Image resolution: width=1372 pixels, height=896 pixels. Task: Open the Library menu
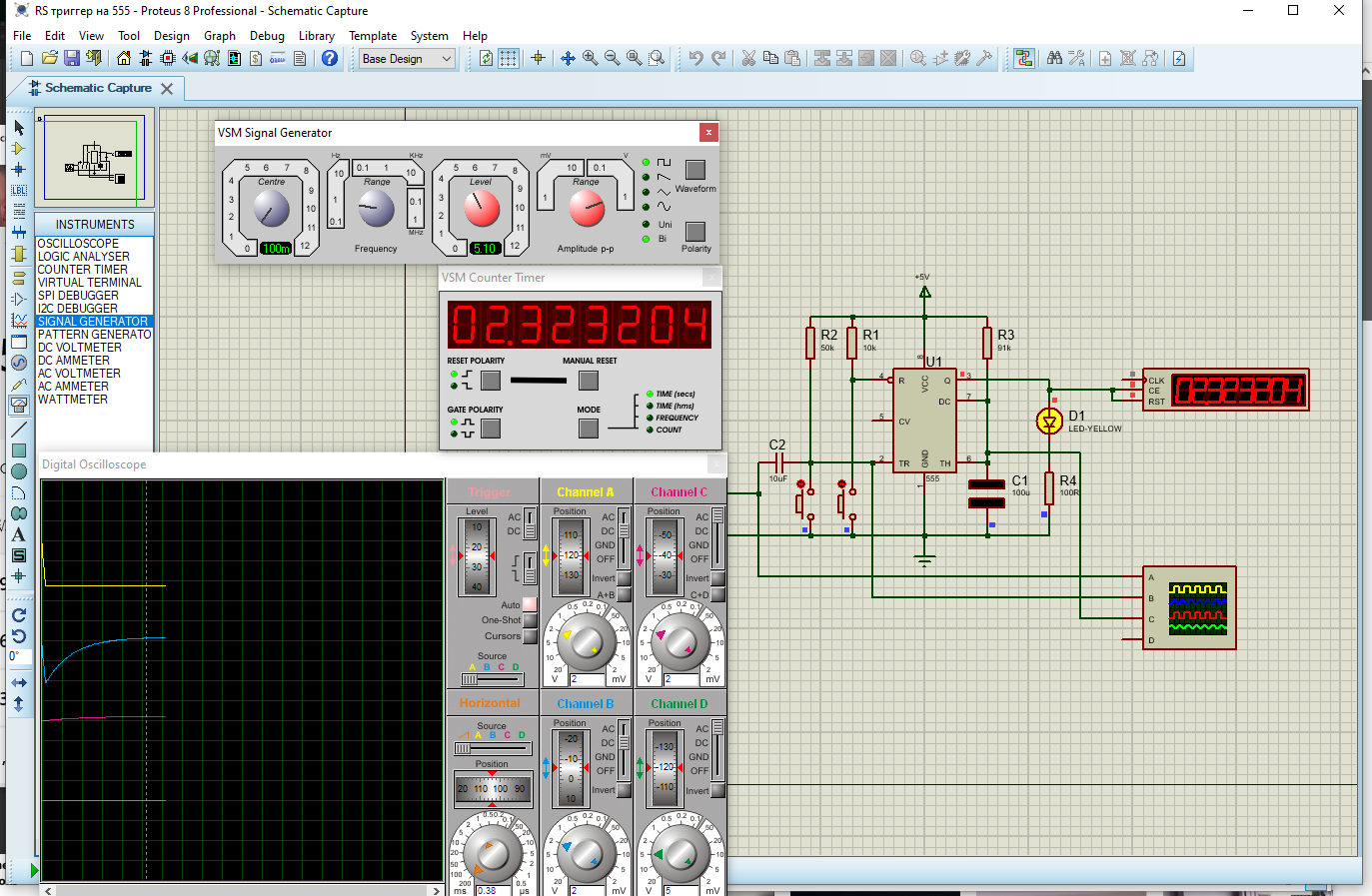click(x=317, y=35)
